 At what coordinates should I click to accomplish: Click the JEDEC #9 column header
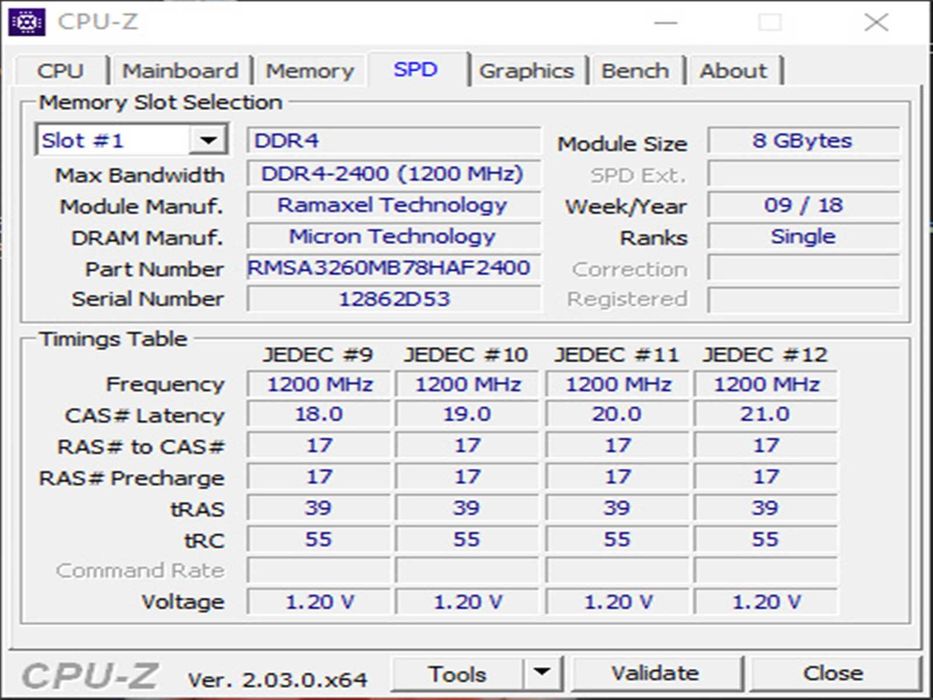click(318, 355)
